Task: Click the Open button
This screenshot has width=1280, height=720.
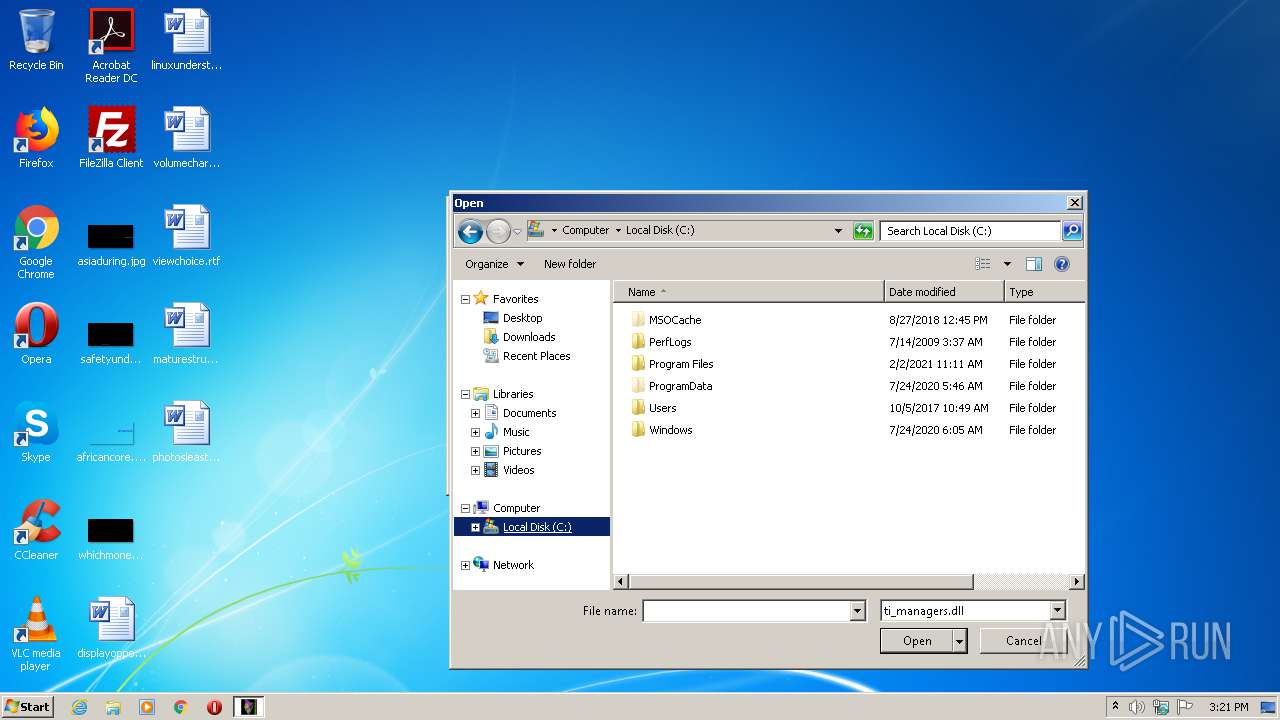Action: pyautogui.click(x=917, y=641)
